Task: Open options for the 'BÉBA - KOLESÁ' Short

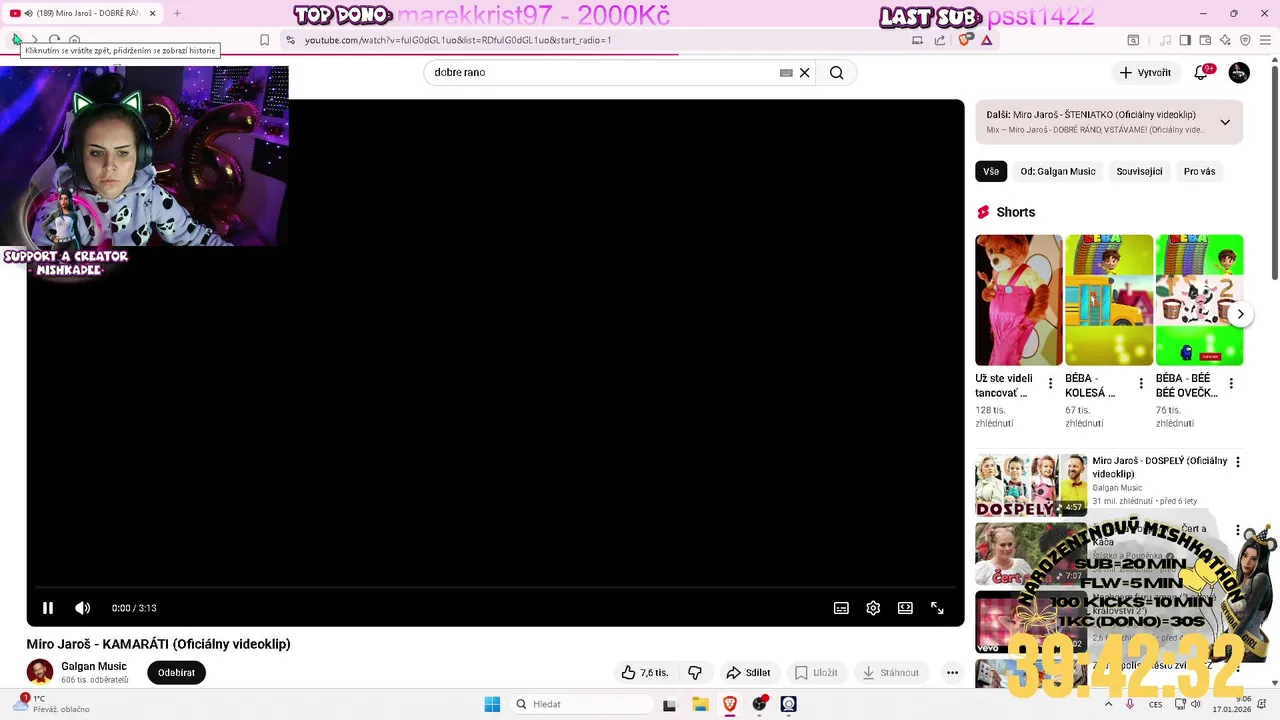Action: (1141, 384)
